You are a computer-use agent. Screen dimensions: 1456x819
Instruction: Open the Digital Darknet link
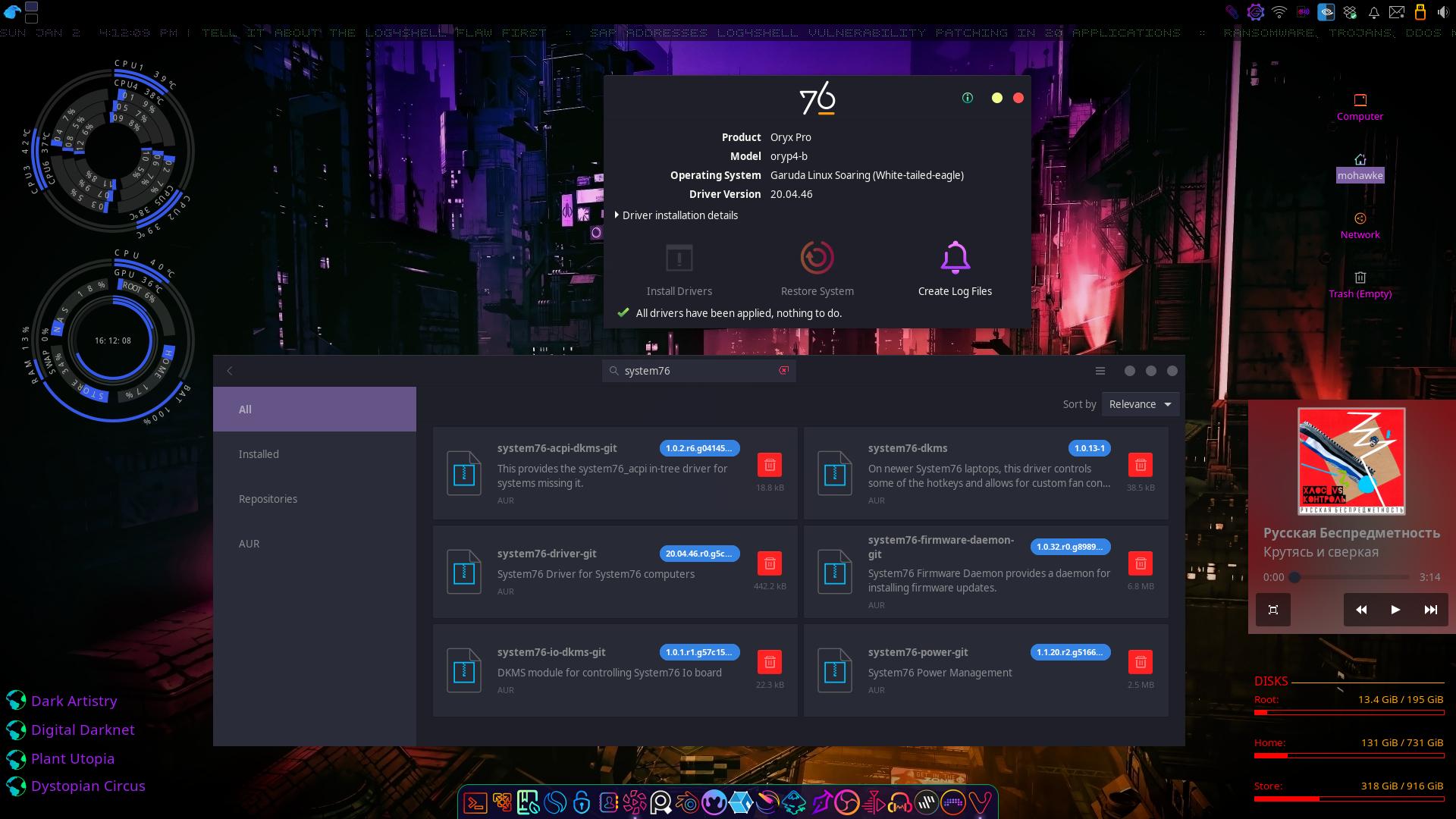pyautogui.click(x=83, y=730)
